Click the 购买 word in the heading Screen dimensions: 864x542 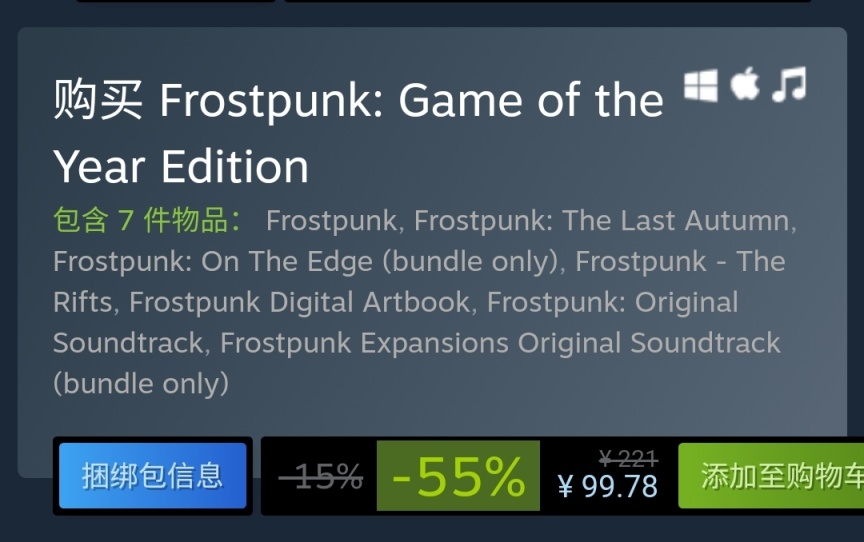(98, 101)
